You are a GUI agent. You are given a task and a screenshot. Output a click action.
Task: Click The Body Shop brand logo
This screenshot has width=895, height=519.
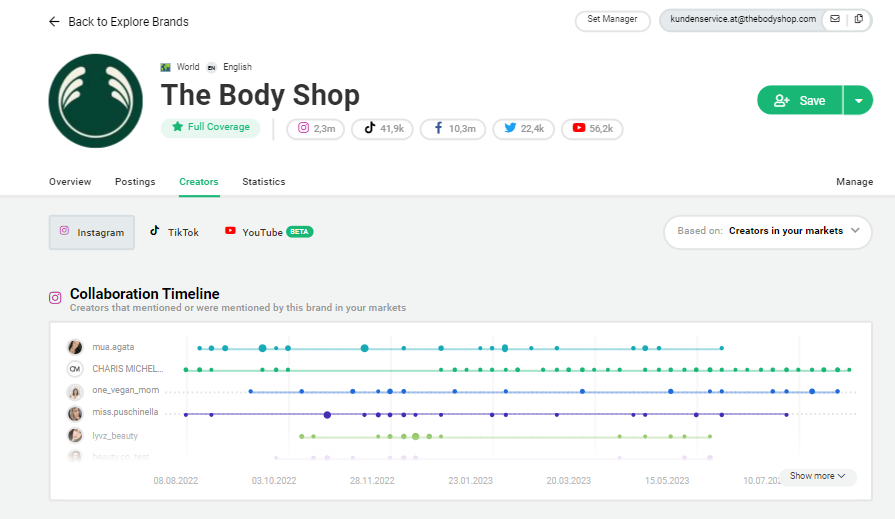tap(96, 100)
